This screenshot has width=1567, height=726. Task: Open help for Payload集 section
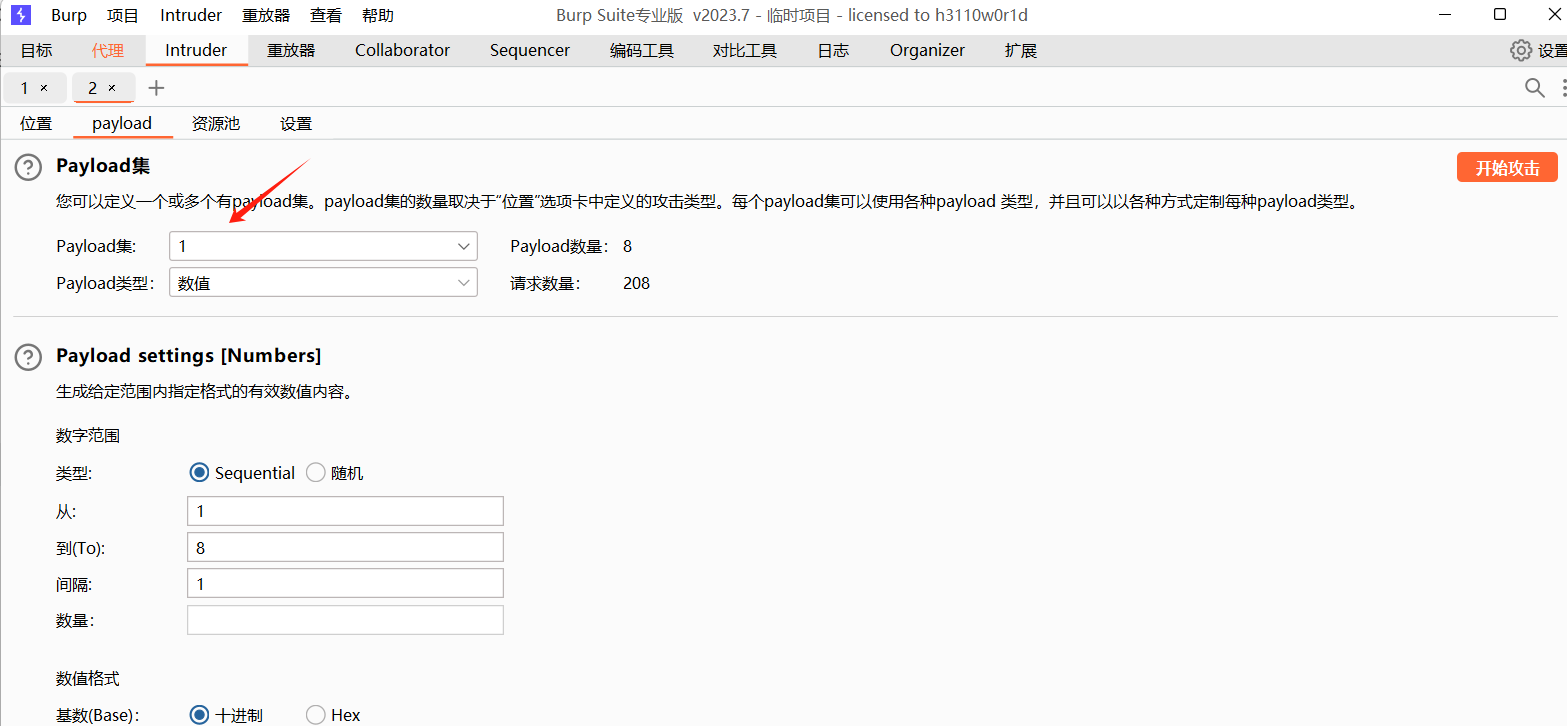29,167
